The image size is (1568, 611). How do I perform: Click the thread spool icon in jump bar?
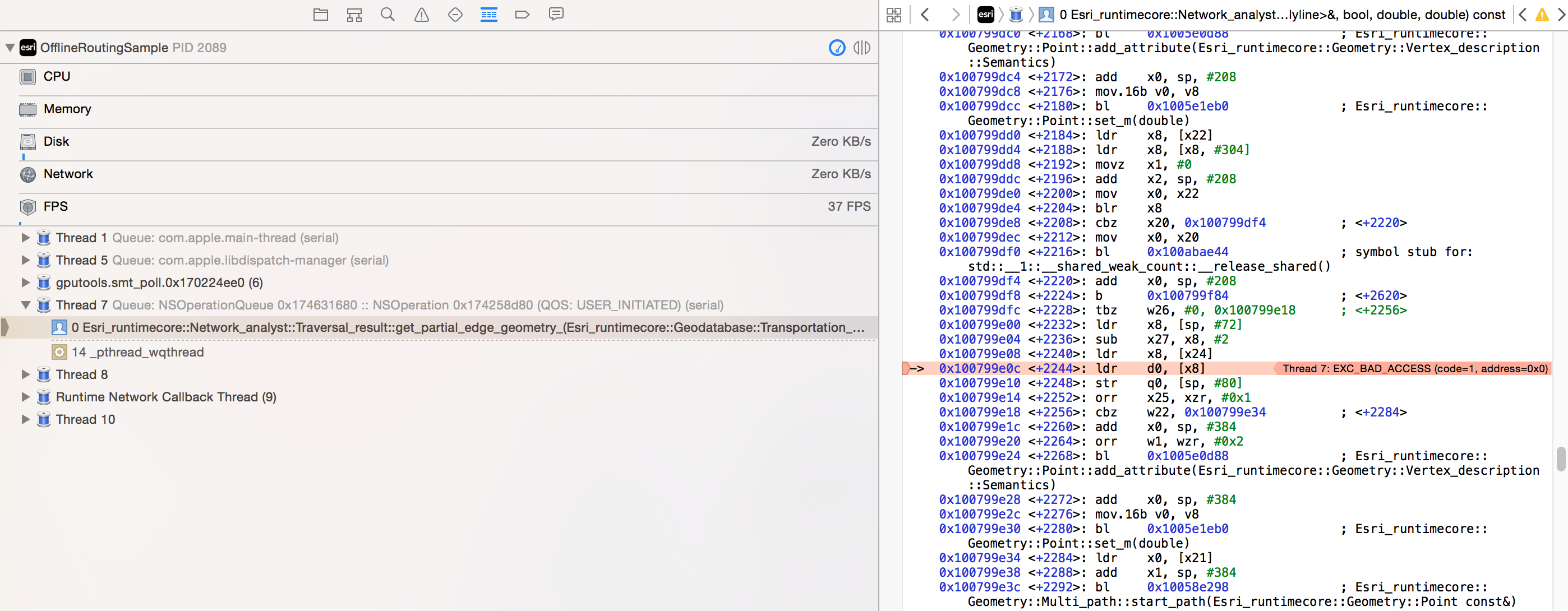click(1016, 15)
